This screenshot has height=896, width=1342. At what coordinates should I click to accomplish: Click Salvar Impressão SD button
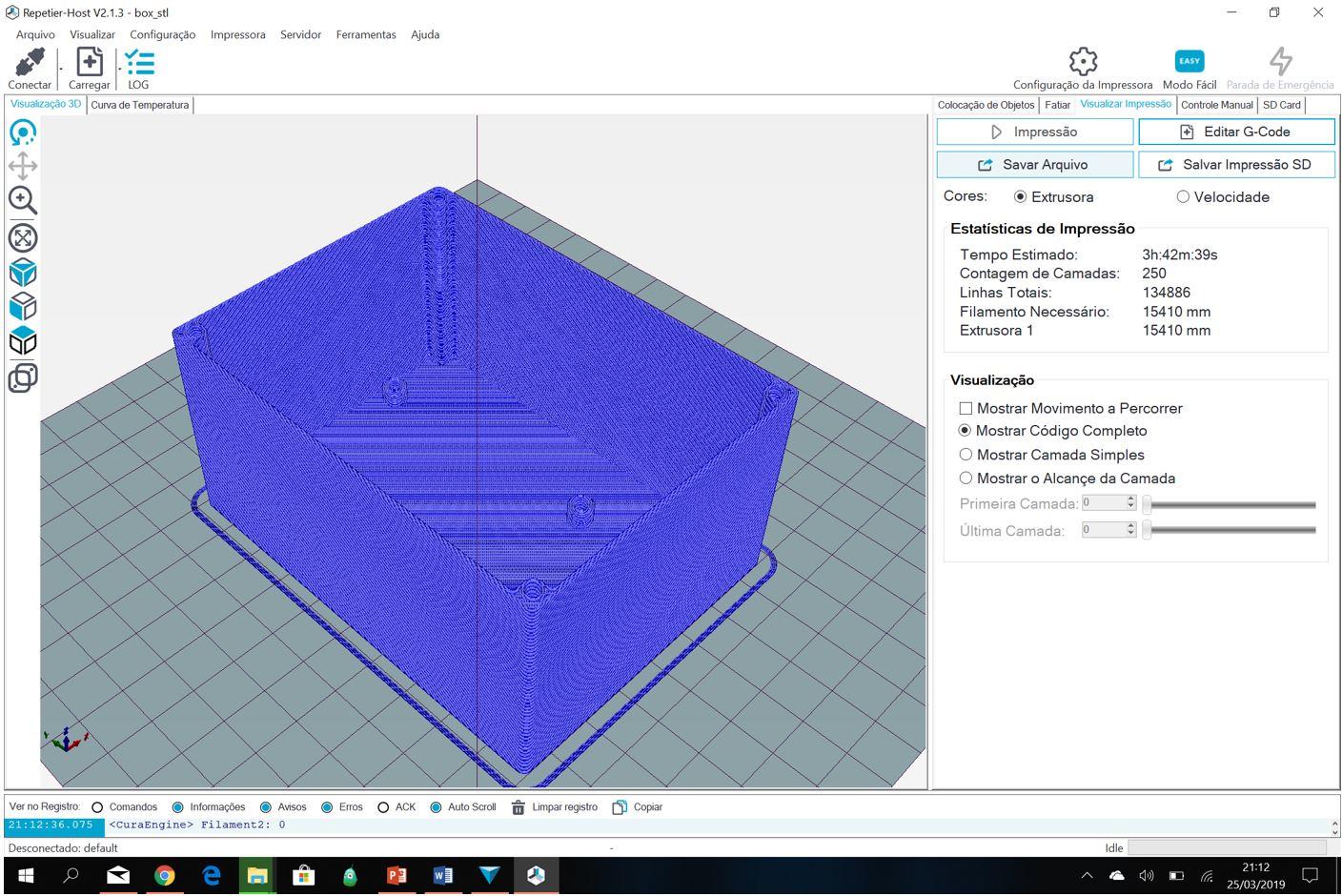click(1236, 165)
